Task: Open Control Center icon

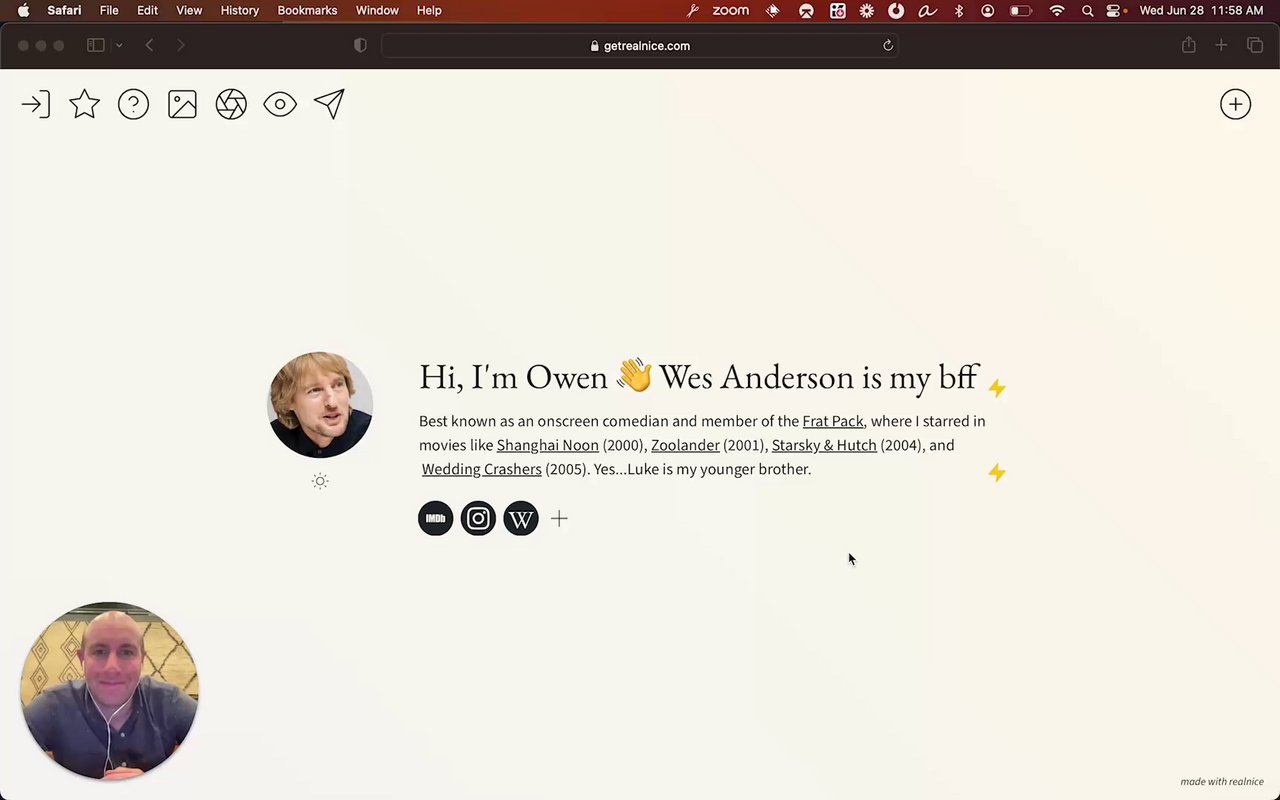Action: tap(1115, 10)
